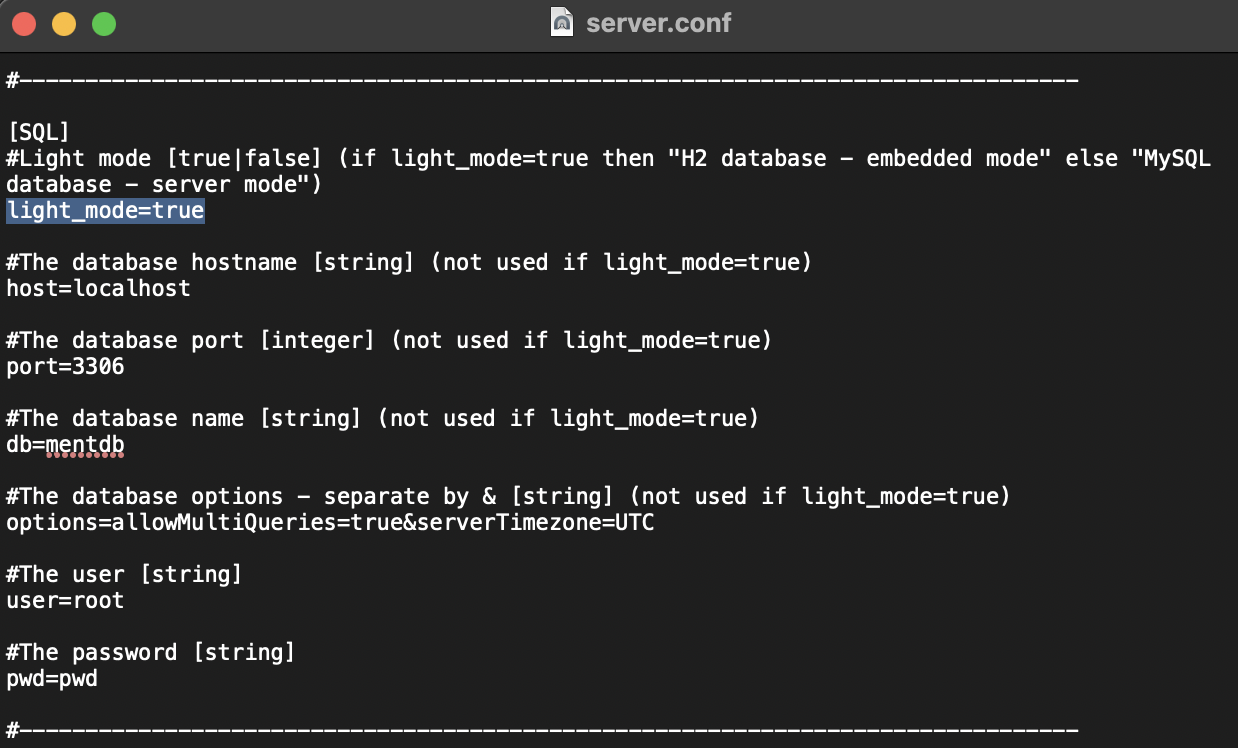Screen dimensions: 1238x748
Task: Place cursor on the port=3306 line
Action: pyautogui.click(x=65, y=366)
